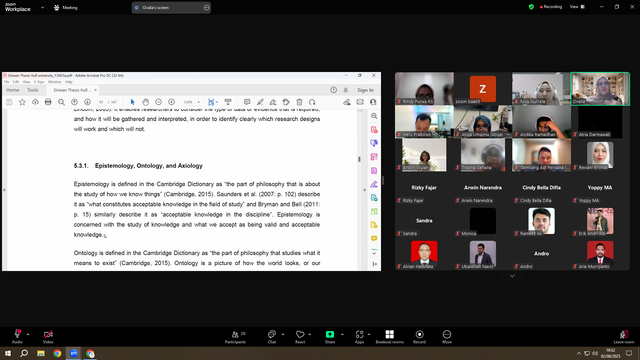Zoom in with plus circle

(x=171, y=102)
